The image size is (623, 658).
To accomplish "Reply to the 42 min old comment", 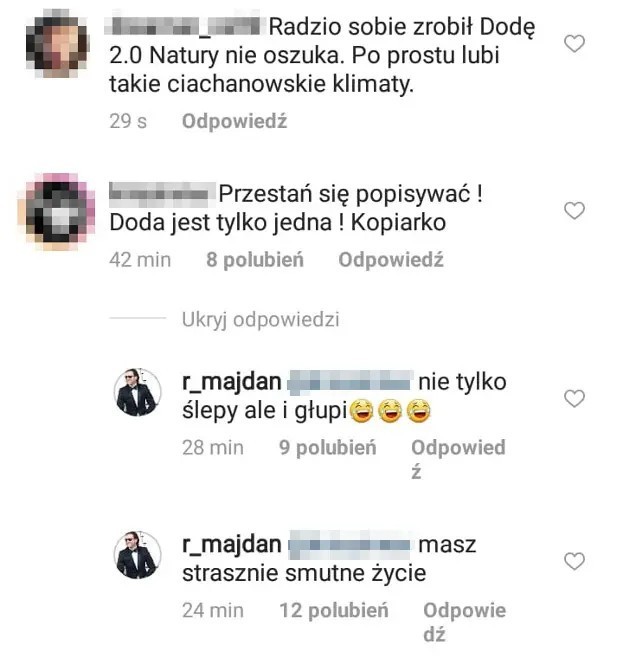I will [391, 260].
